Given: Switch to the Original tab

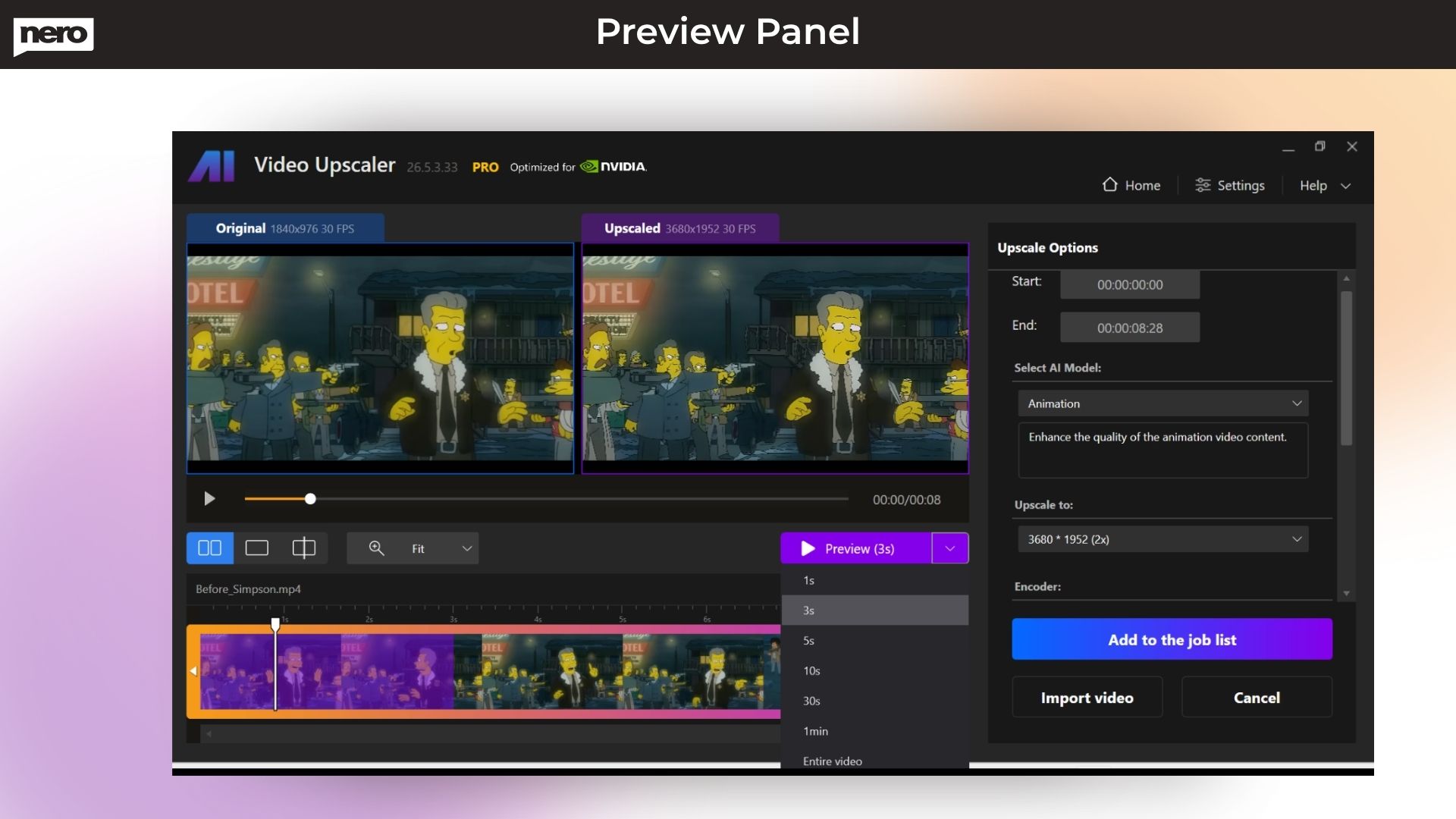Looking at the screenshot, I should [286, 227].
